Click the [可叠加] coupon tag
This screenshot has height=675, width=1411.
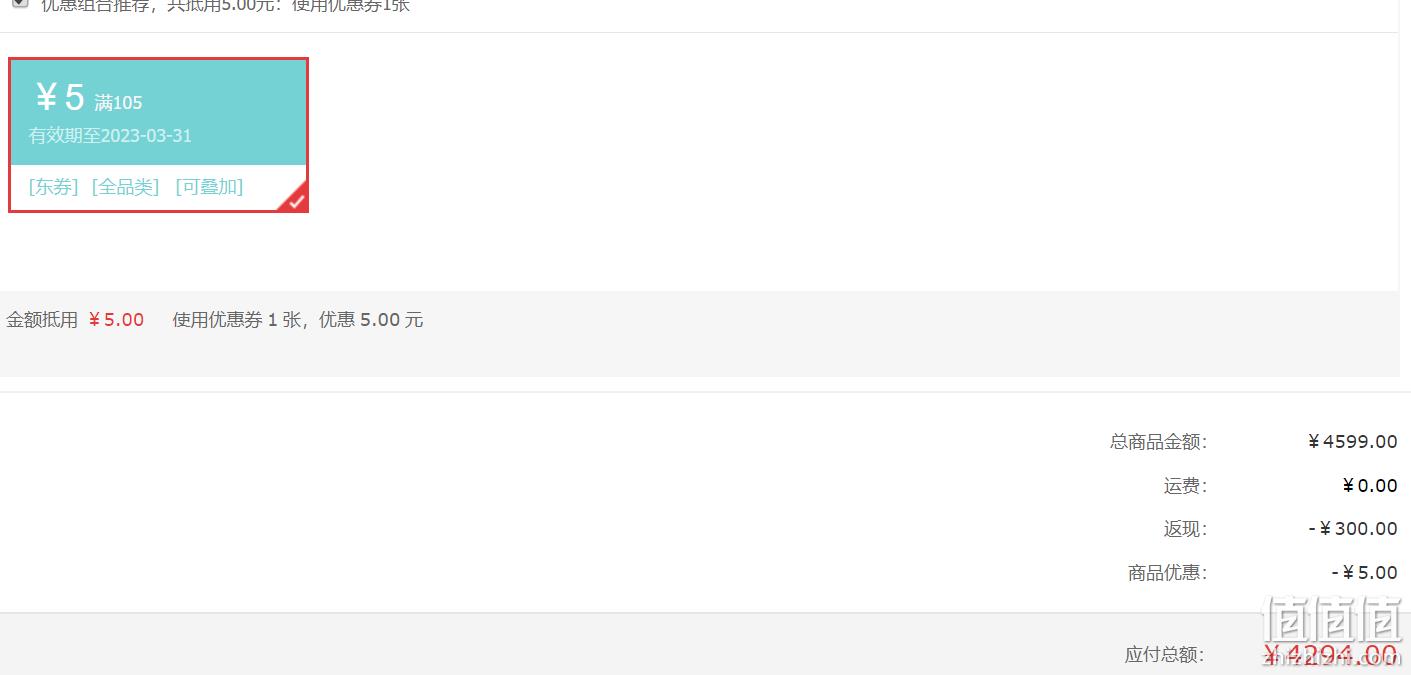click(209, 187)
